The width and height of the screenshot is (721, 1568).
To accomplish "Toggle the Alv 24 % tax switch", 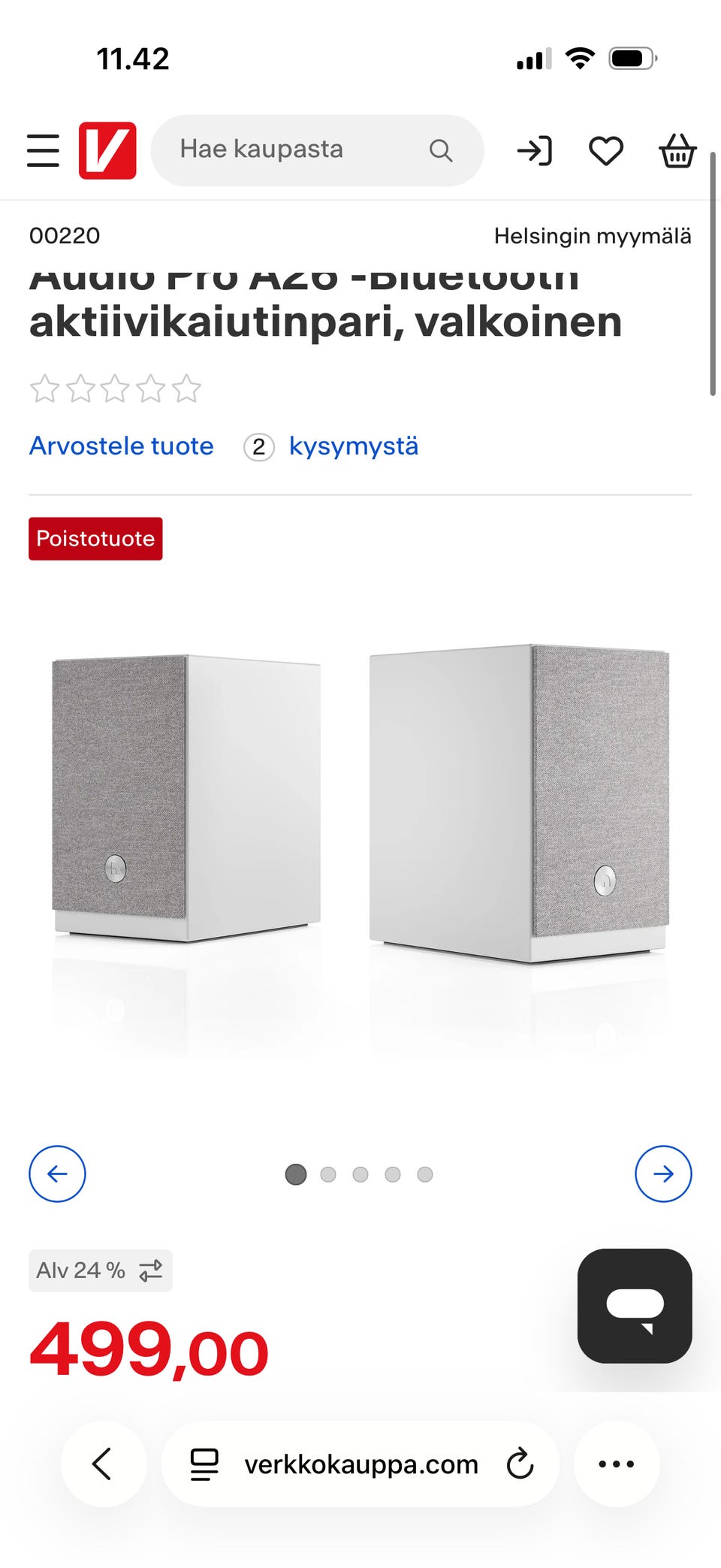I will tap(101, 1270).
